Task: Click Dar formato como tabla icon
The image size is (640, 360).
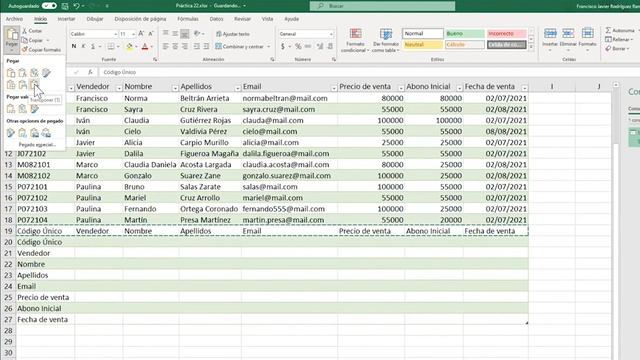Action: pyautogui.click(x=385, y=40)
